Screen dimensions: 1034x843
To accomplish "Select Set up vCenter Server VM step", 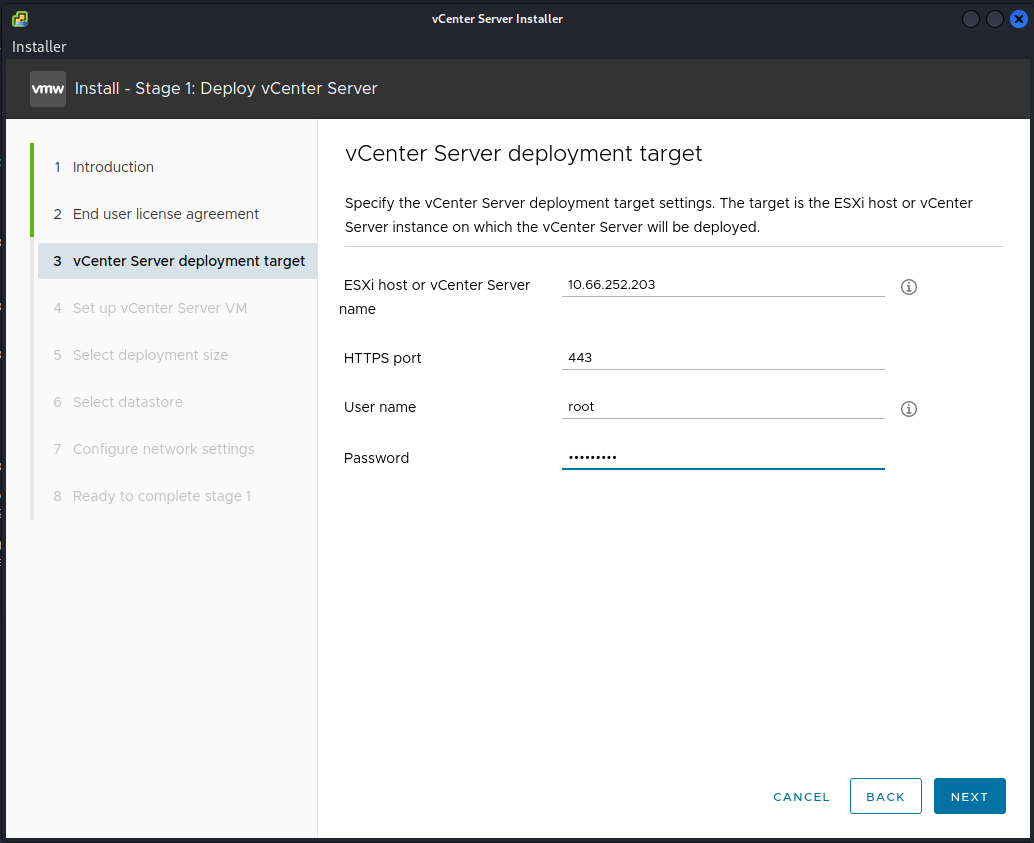I will (160, 308).
